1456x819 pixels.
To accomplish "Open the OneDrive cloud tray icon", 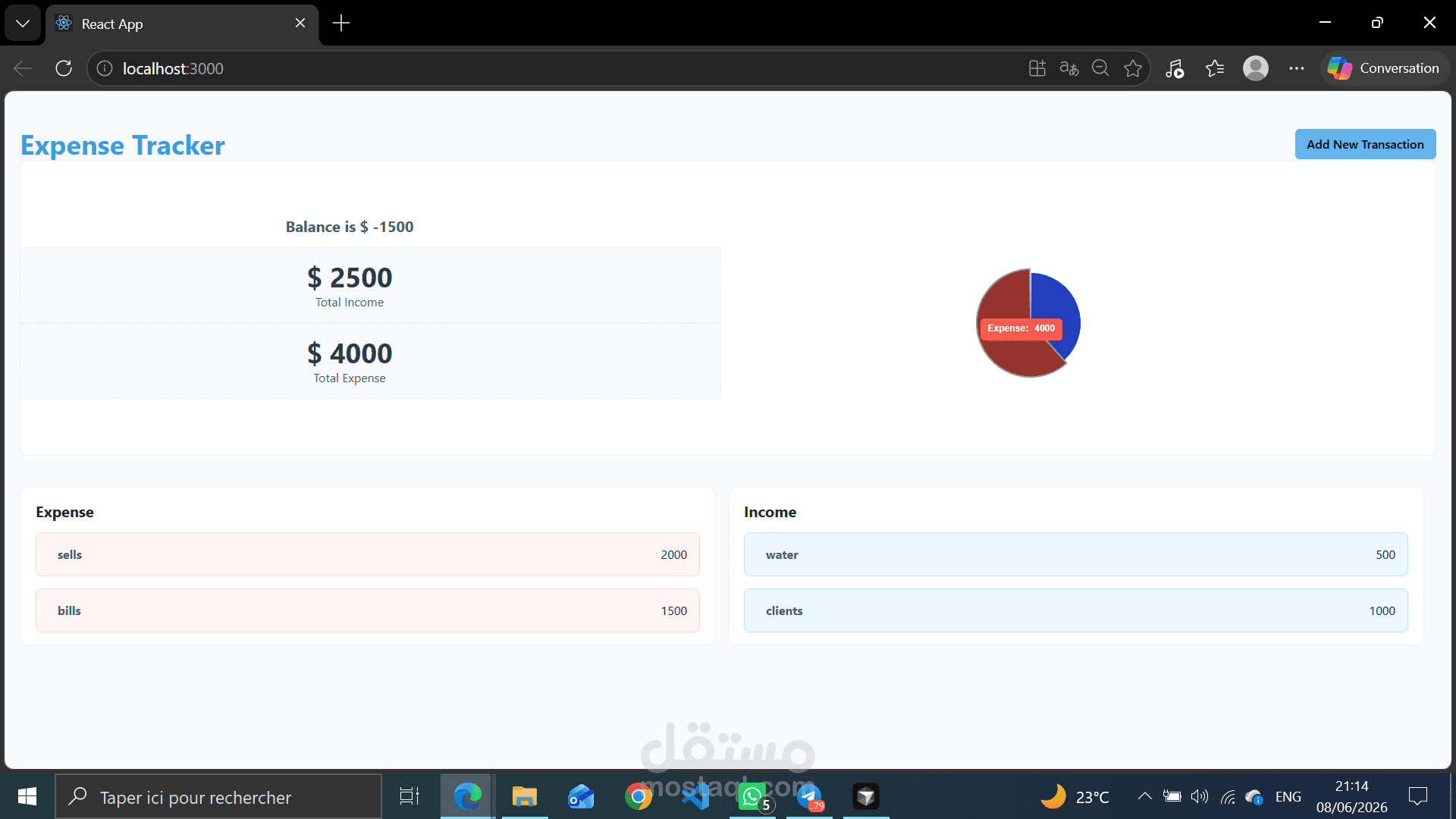I will pos(1254,797).
